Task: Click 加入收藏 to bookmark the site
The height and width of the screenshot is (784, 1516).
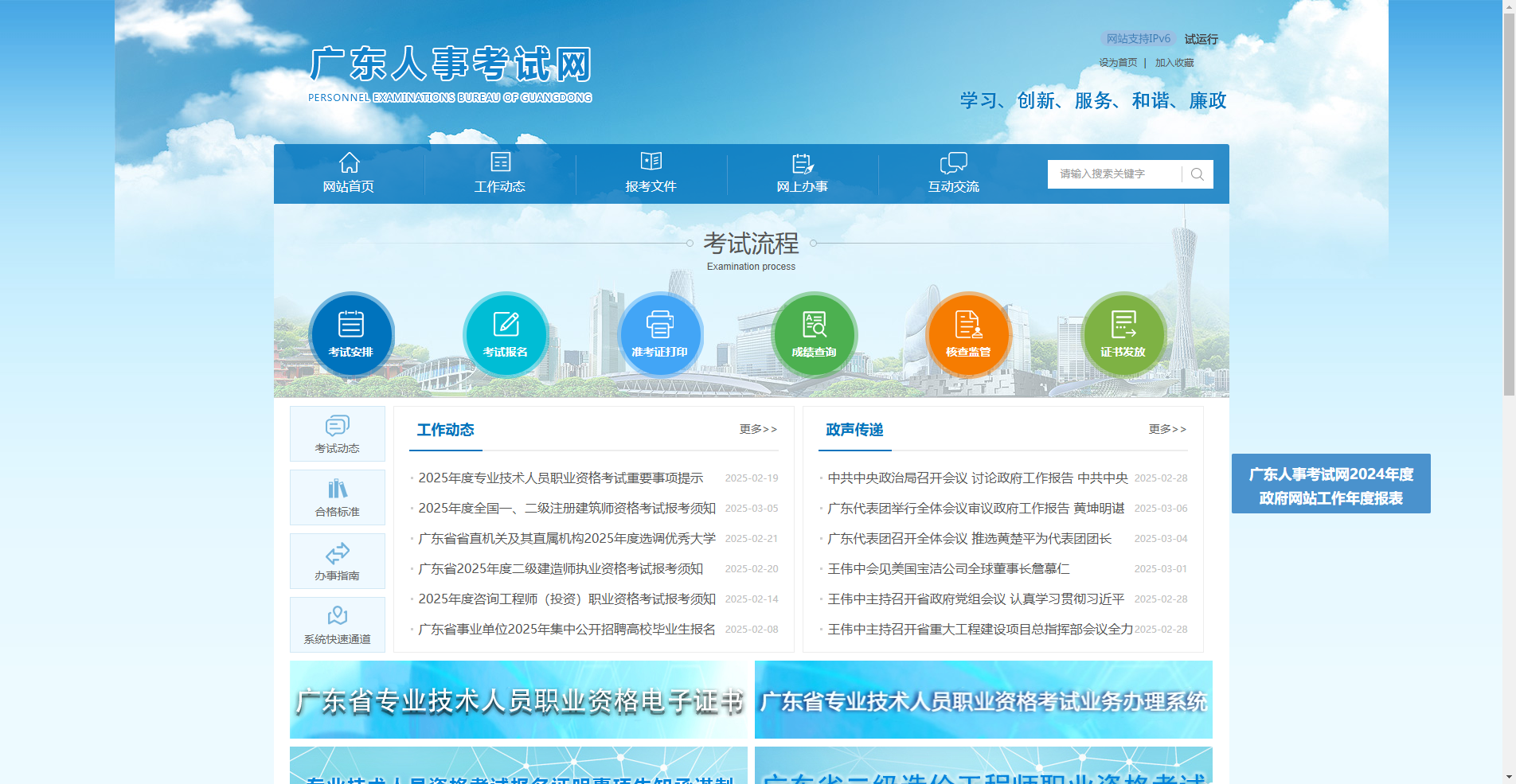Action: (1173, 61)
